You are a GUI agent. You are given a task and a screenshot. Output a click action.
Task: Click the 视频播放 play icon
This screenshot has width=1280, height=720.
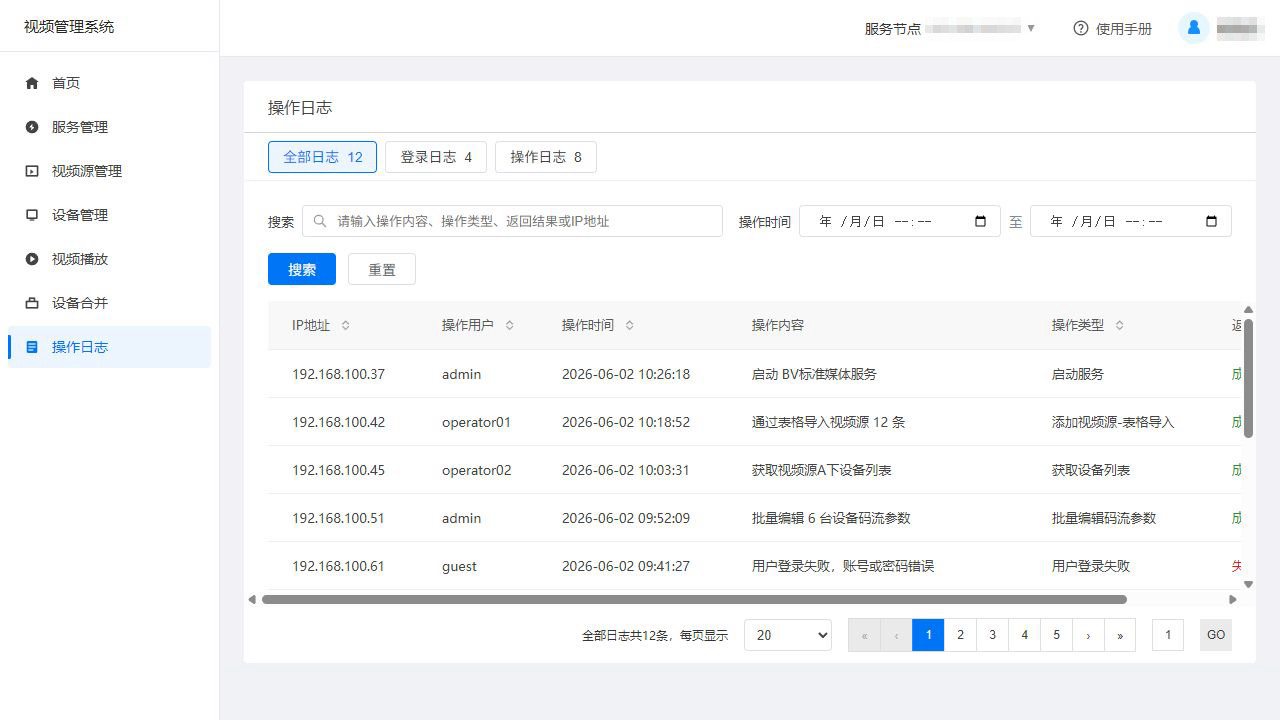[32, 259]
